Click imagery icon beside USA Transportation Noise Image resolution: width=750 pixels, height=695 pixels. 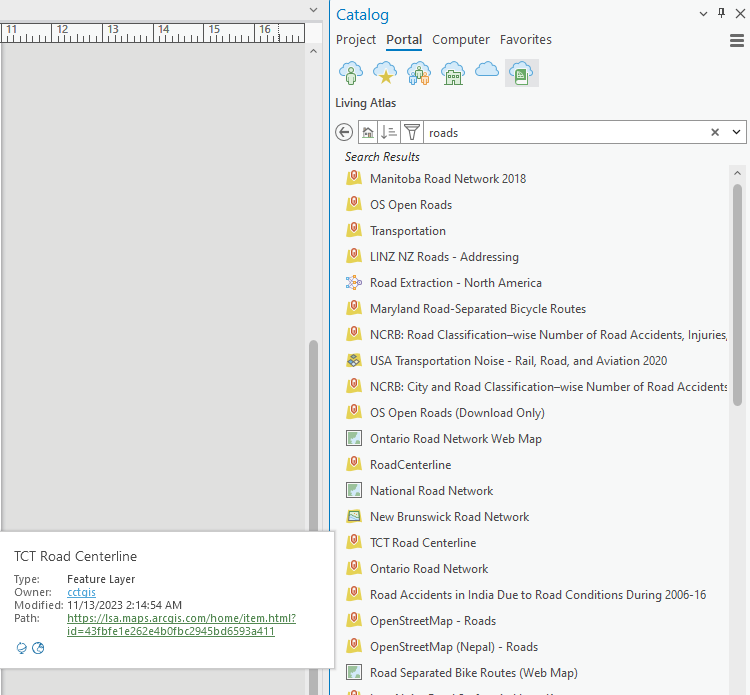[x=353, y=360]
